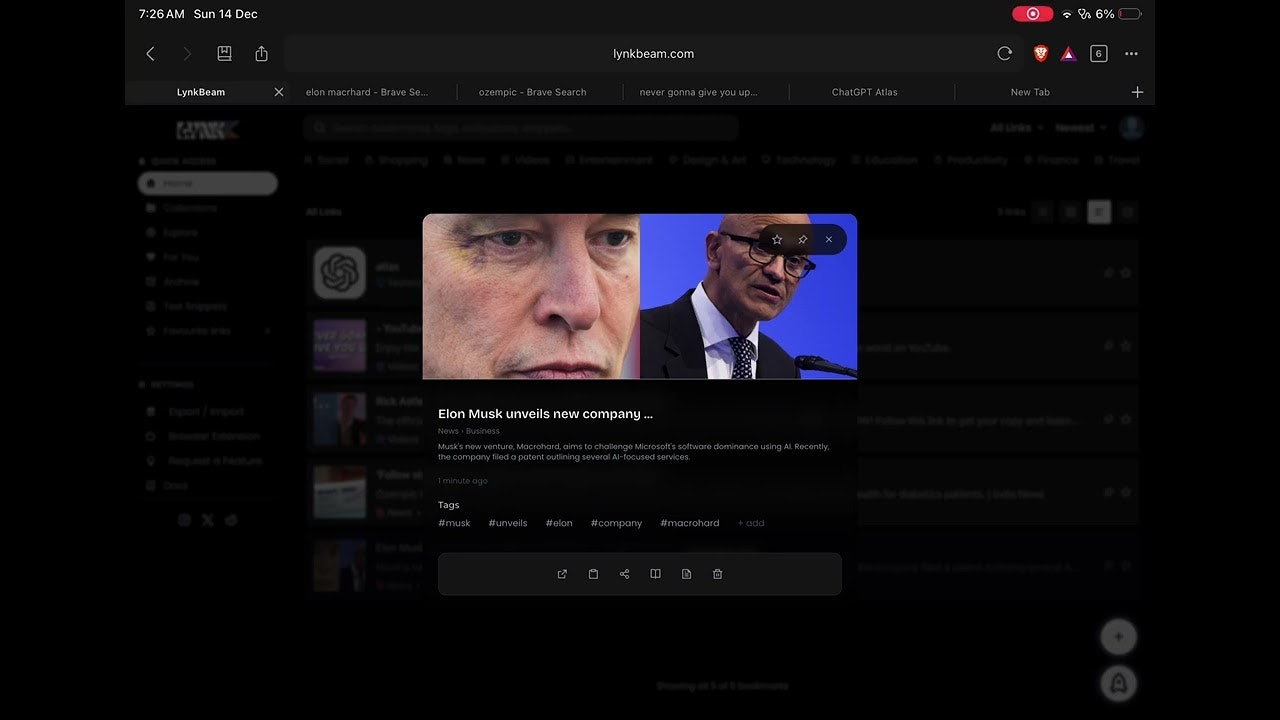The width and height of the screenshot is (1280, 720).
Task: Select the #unveils tag
Action: (508, 523)
